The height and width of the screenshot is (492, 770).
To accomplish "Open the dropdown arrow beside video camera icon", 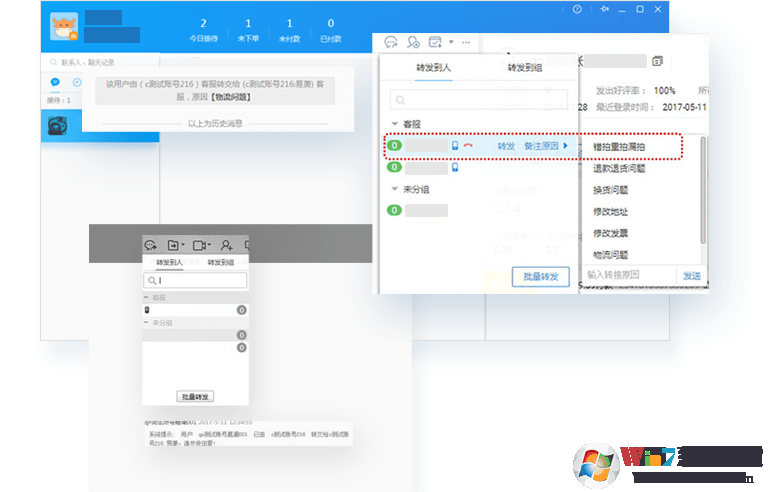I will click(209, 245).
